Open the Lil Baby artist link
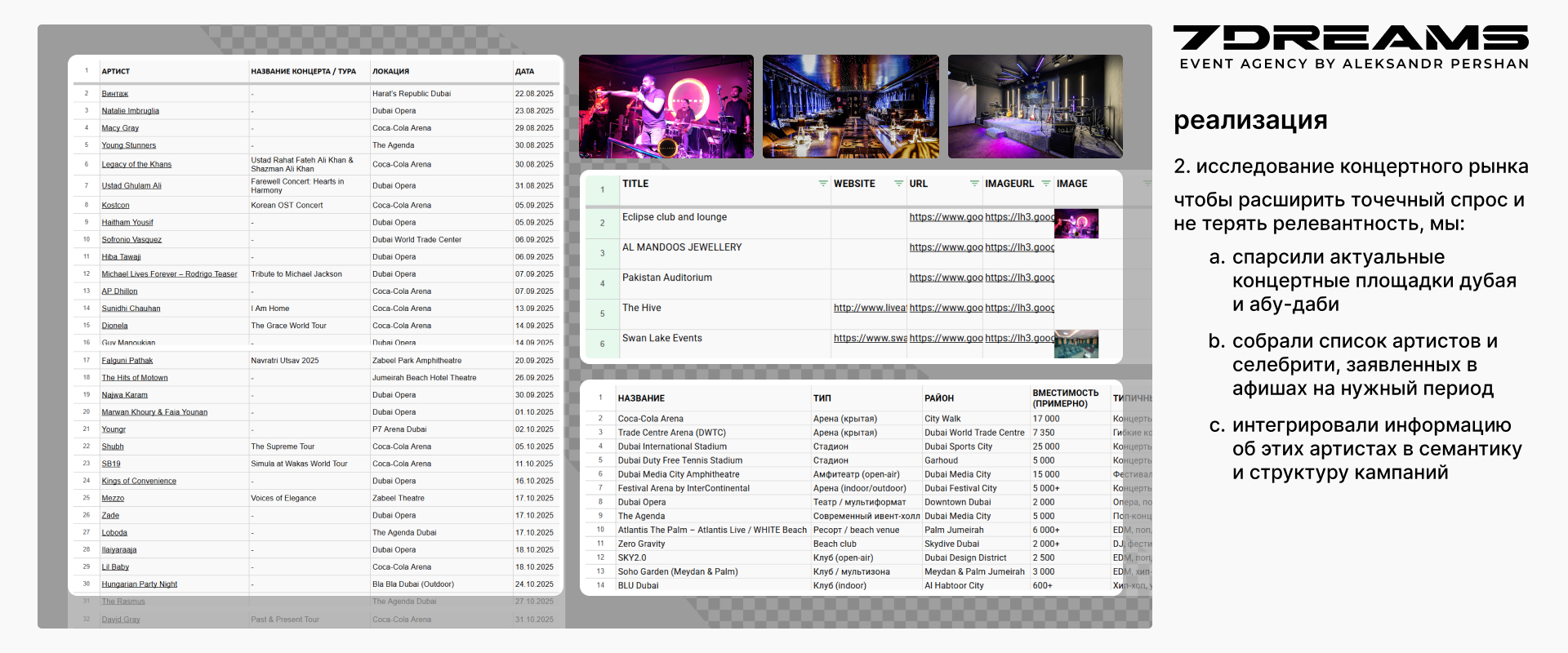The image size is (1568, 653). 115,567
